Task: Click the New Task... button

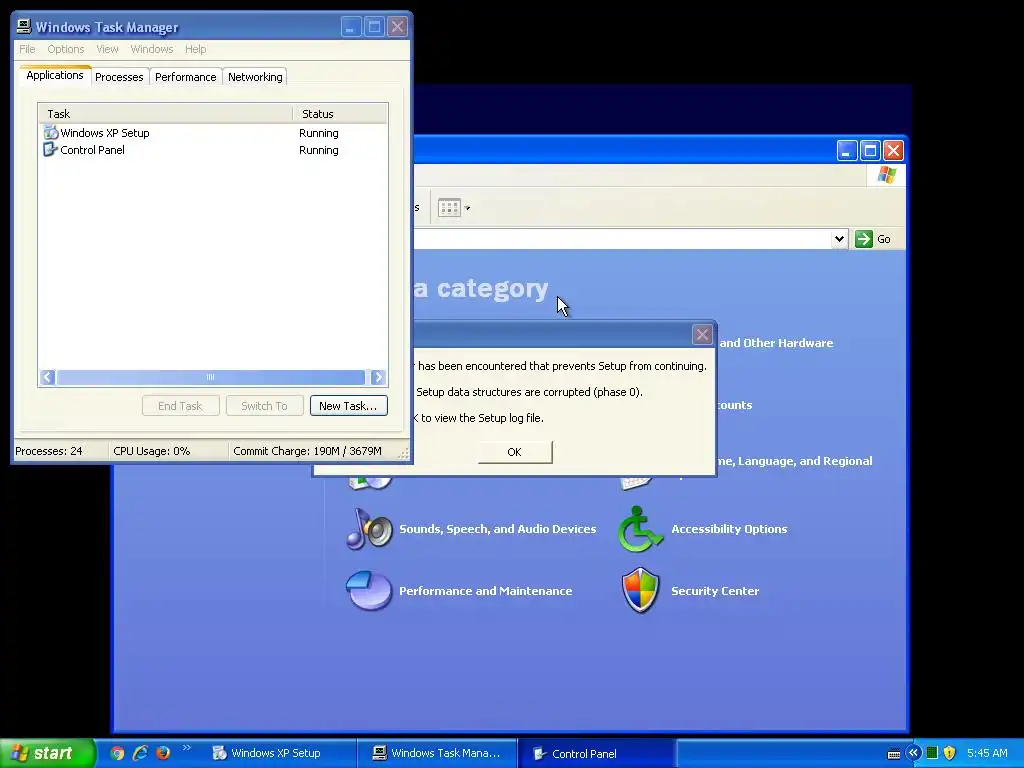Action: coord(348,406)
